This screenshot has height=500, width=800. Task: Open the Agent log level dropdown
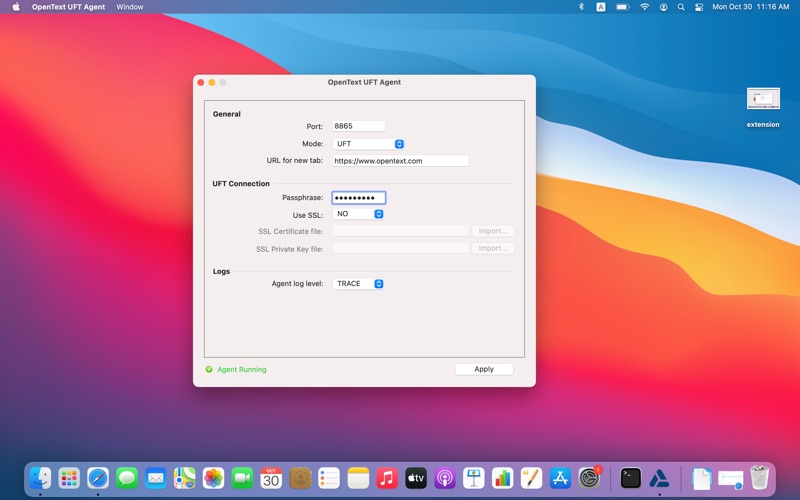(358, 284)
